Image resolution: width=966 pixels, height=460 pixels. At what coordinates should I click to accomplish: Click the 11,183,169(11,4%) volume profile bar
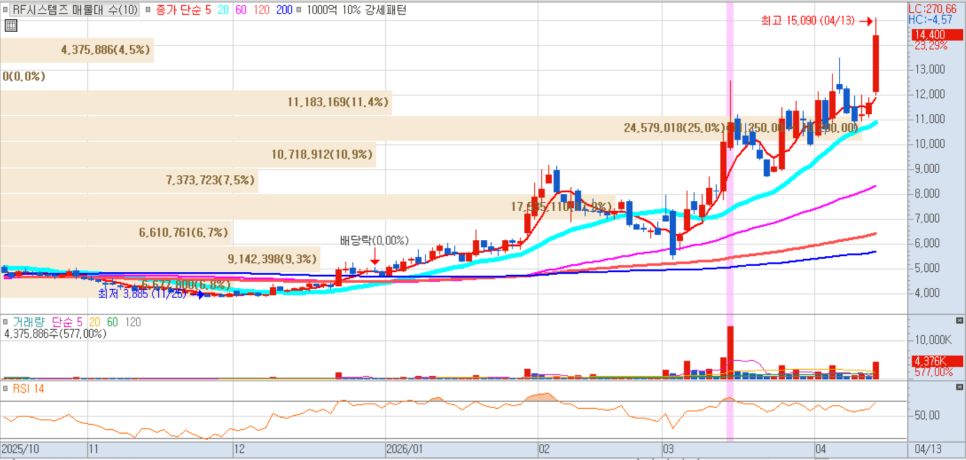coord(196,102)
